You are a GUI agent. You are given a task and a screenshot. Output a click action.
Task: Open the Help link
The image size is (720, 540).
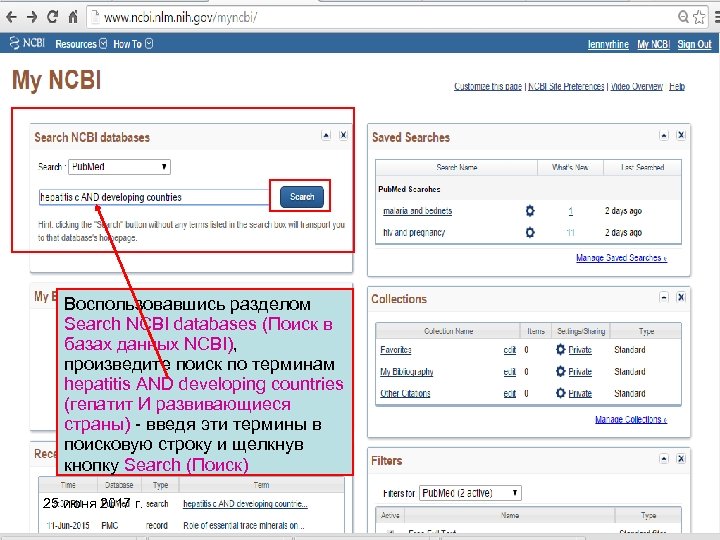coord(677,86)
